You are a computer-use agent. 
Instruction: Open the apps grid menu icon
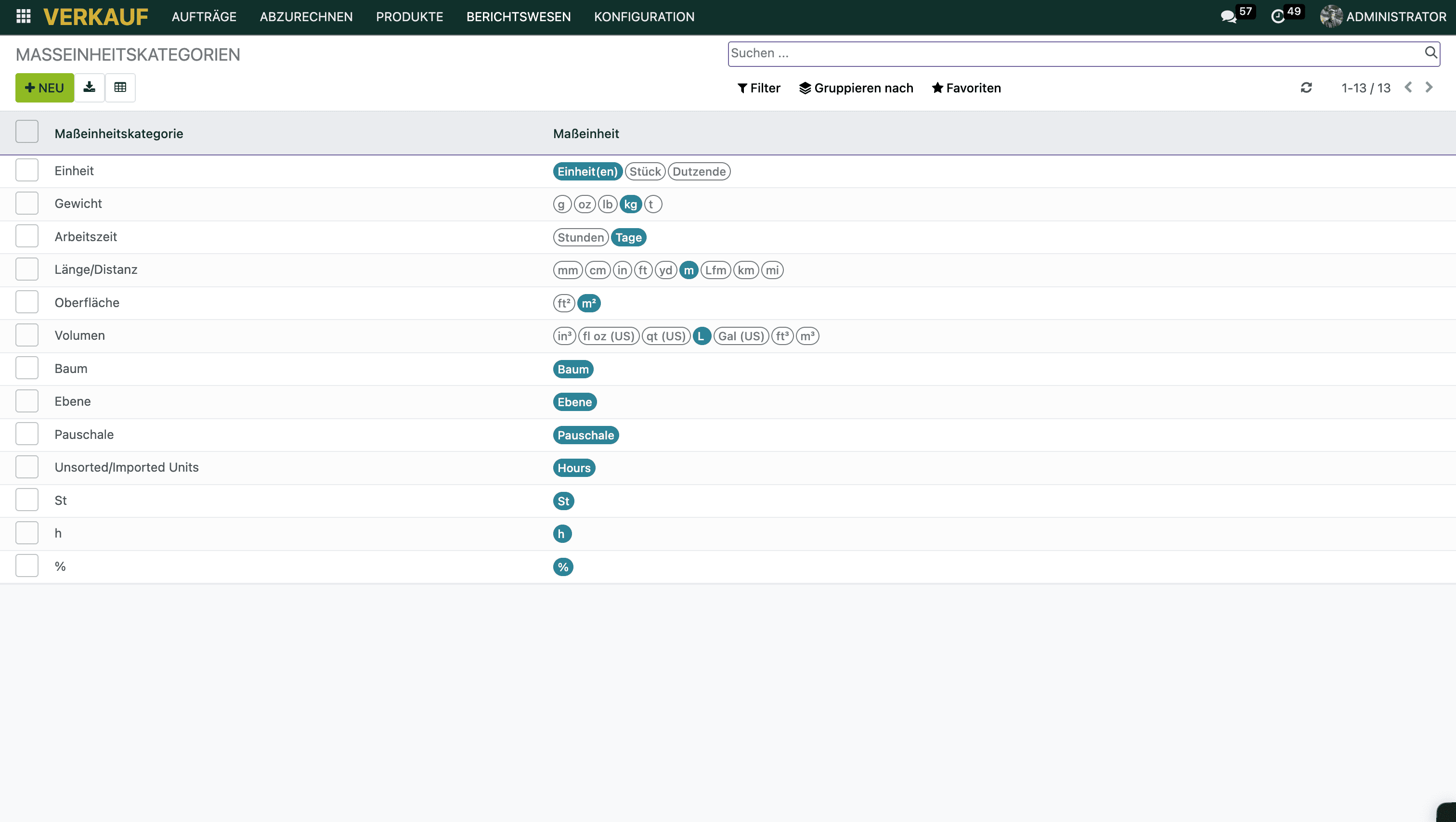23,16
